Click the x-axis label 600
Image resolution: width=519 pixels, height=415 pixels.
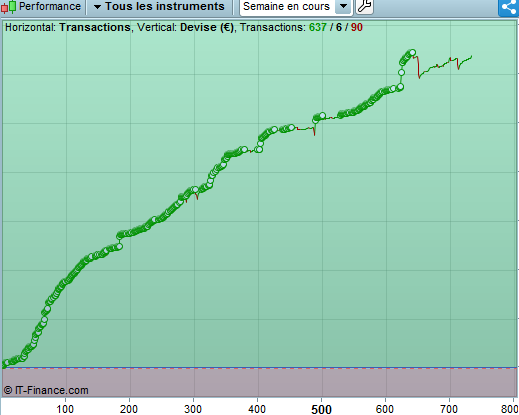[385, 409]
